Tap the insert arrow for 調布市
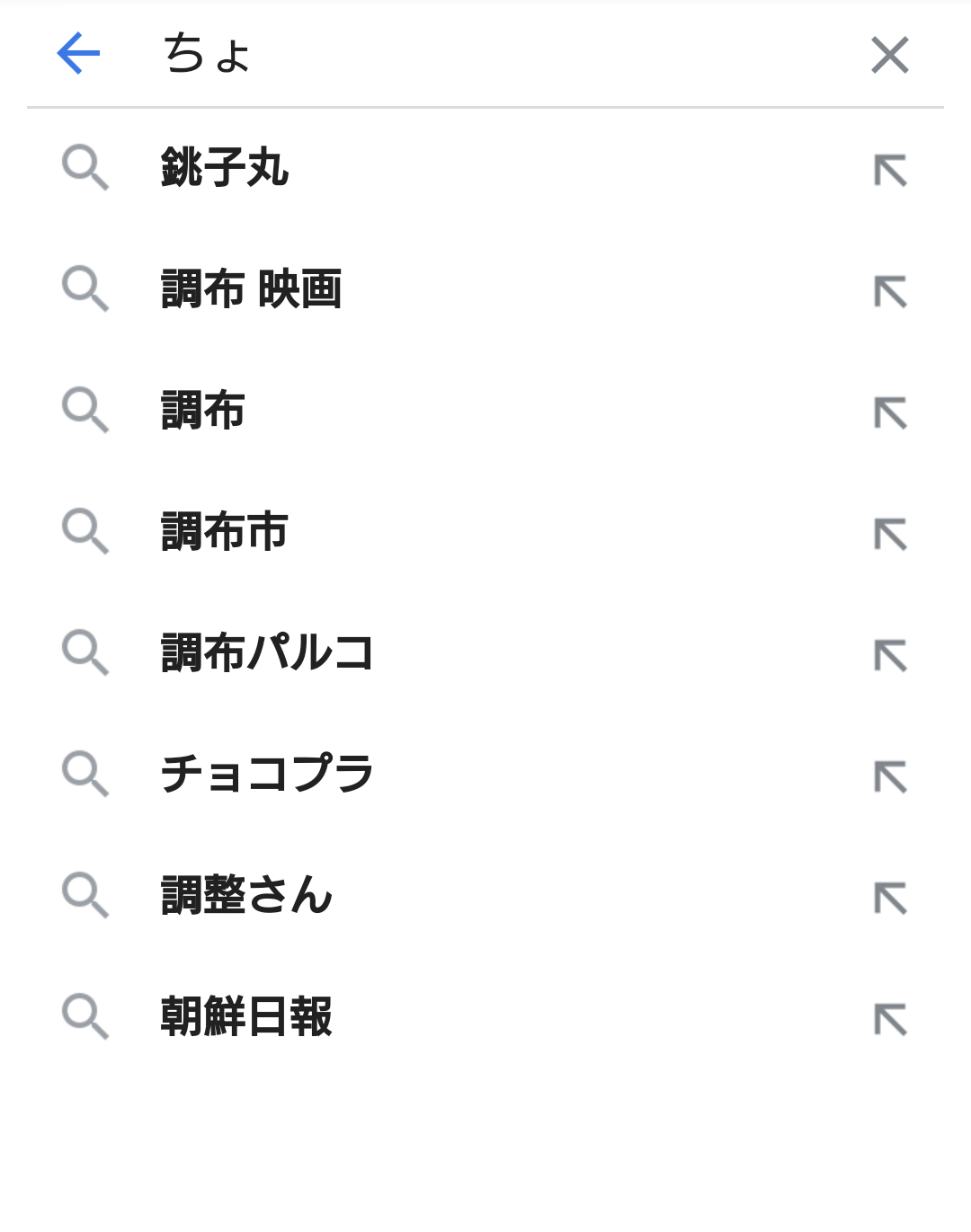The height and width of the screenshot is (1232, 971). 890,534
